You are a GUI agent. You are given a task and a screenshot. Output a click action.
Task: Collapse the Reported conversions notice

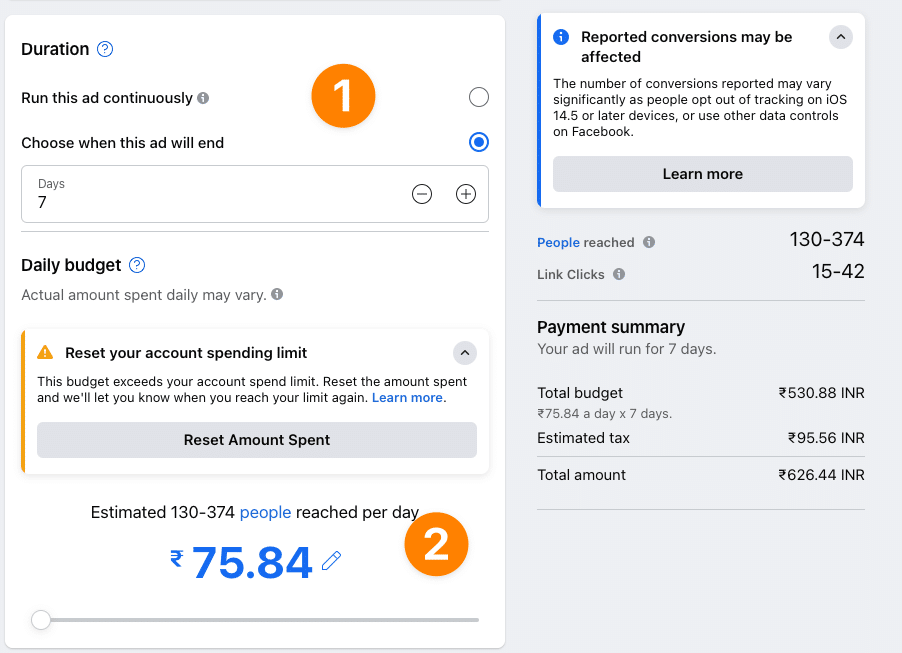click(841, 37)
